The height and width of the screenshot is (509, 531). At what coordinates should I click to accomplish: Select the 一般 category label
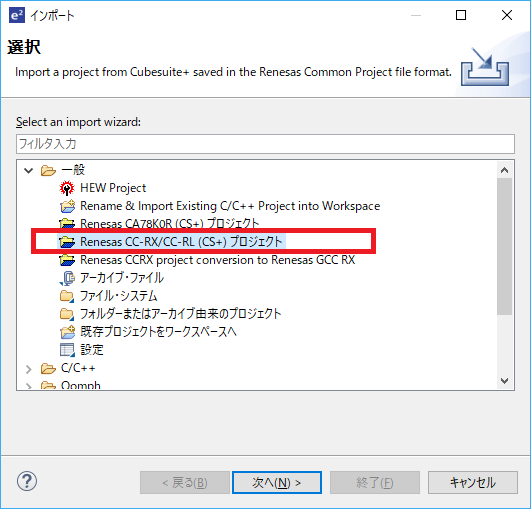point(73,170)
